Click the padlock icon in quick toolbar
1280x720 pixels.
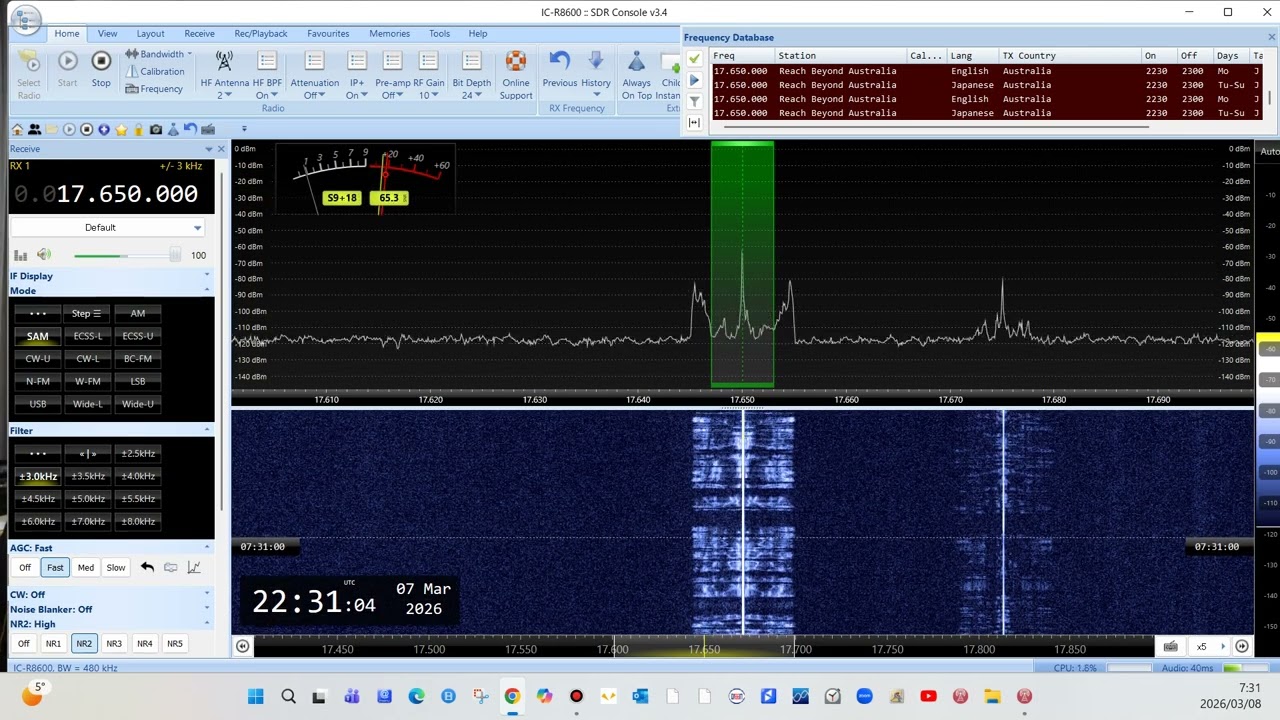coord(138,129)
